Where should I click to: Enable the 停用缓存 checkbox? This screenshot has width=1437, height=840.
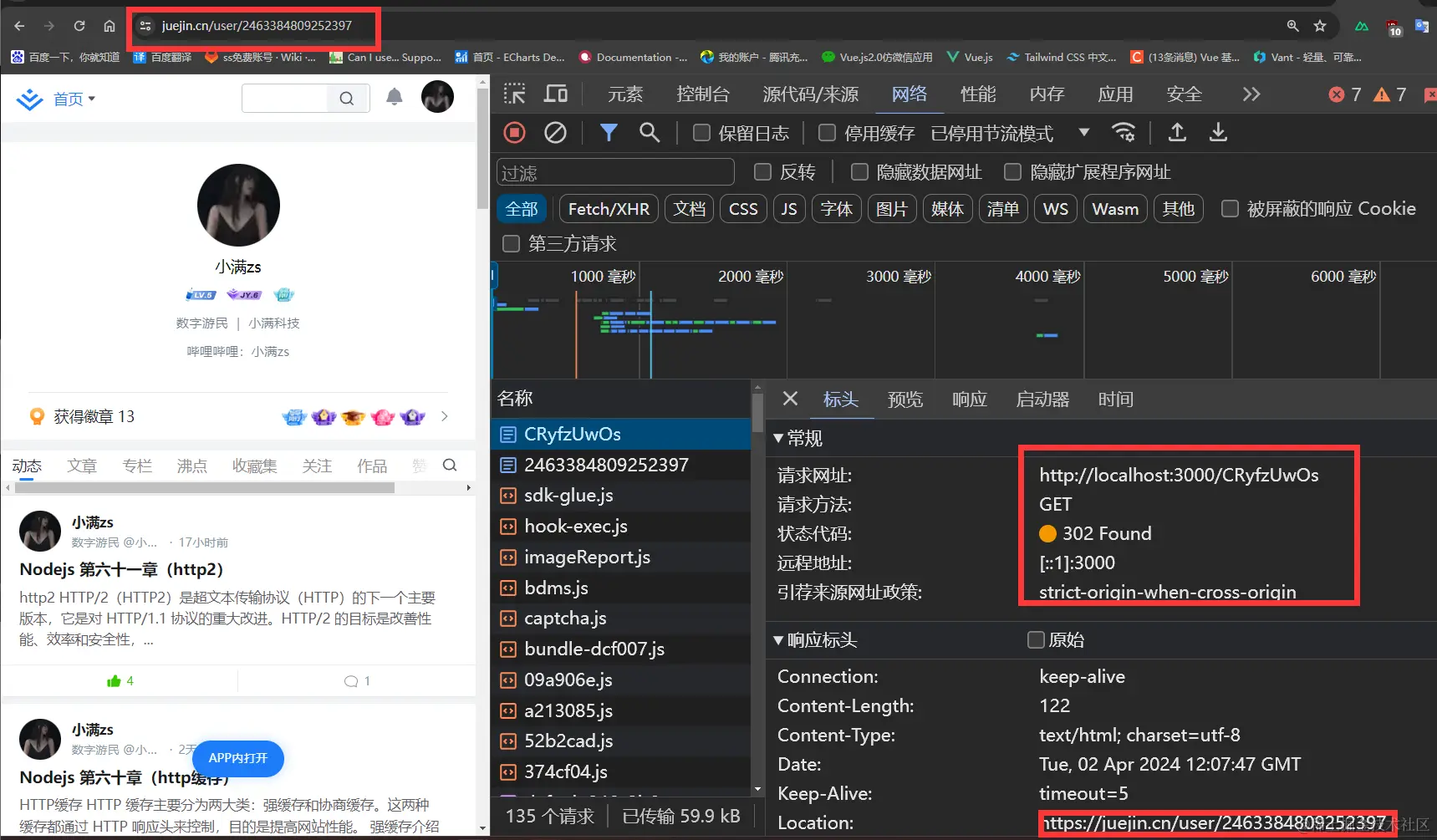827,133
